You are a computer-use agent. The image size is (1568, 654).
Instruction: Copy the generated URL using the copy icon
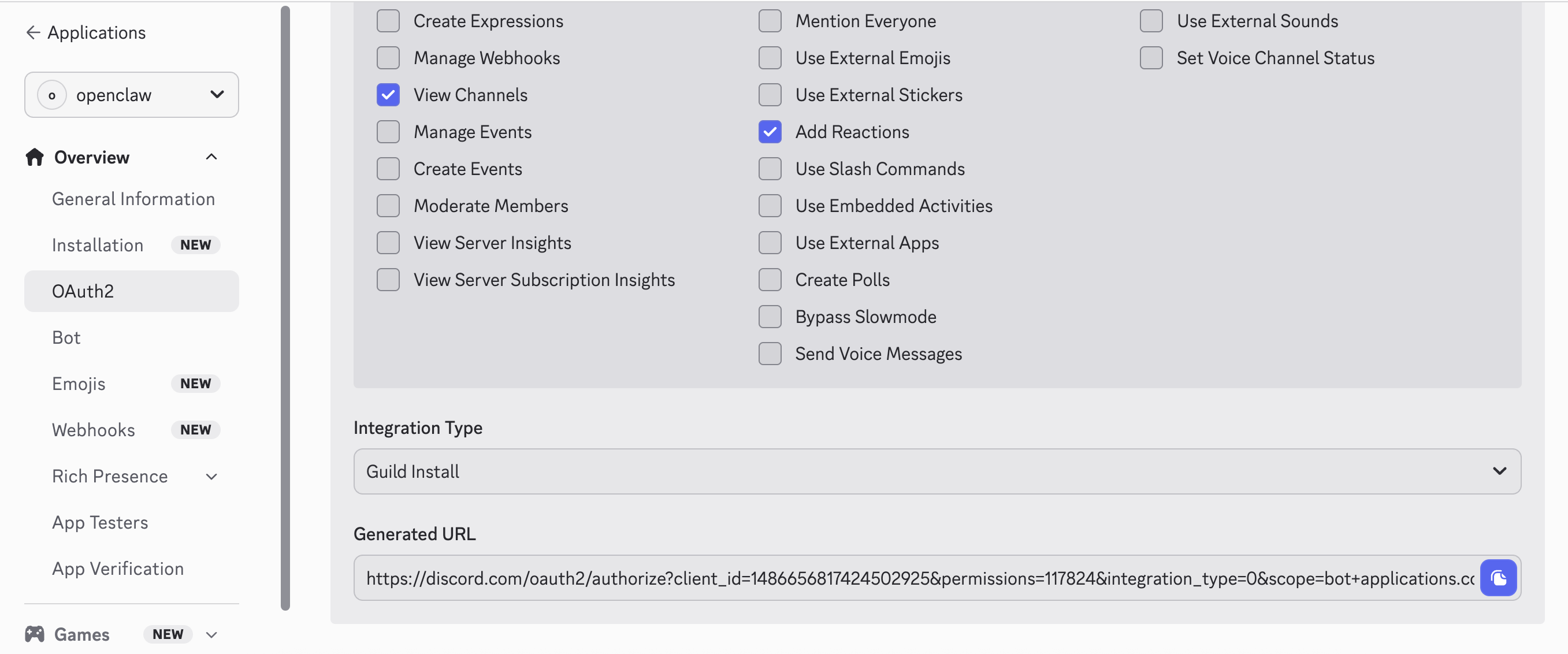coord(1499,578)
